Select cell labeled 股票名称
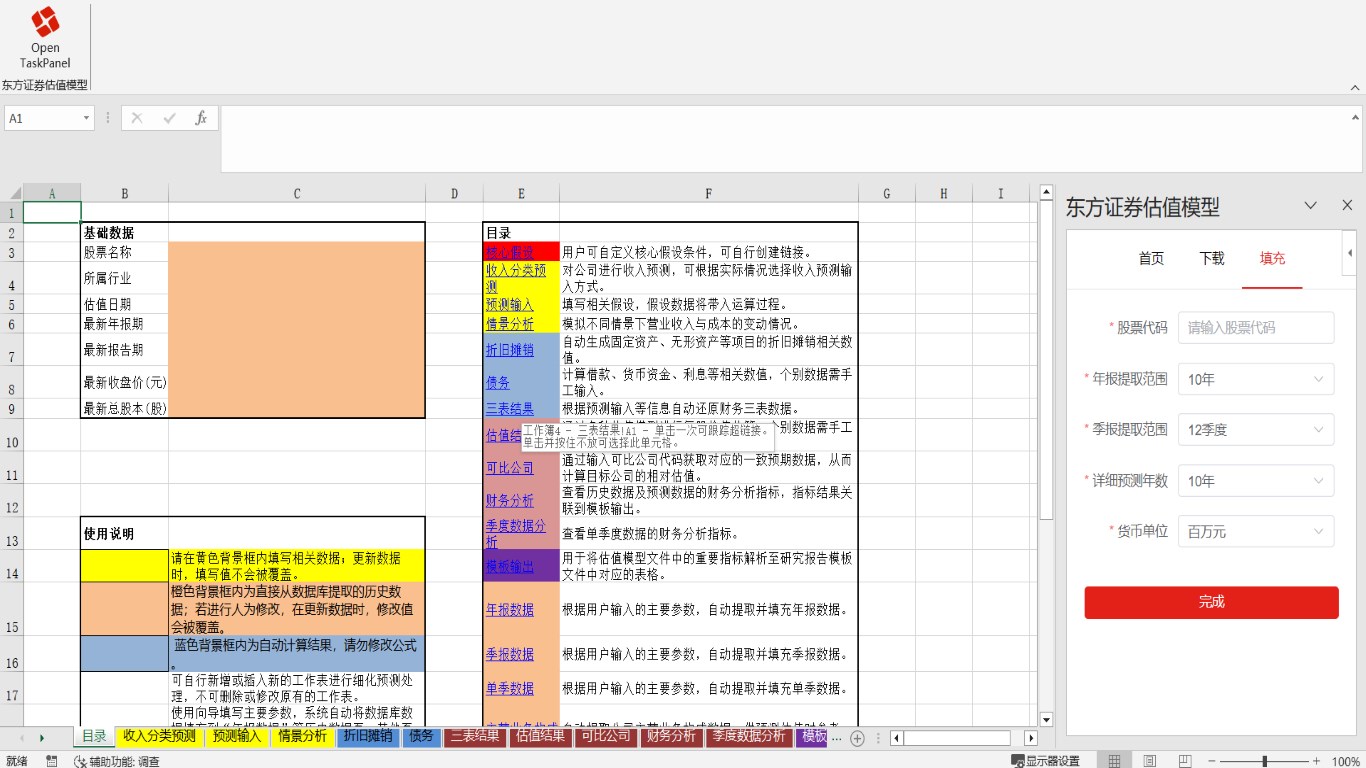1366x768 pixels. pyautogui.click(x=125, y=252)
